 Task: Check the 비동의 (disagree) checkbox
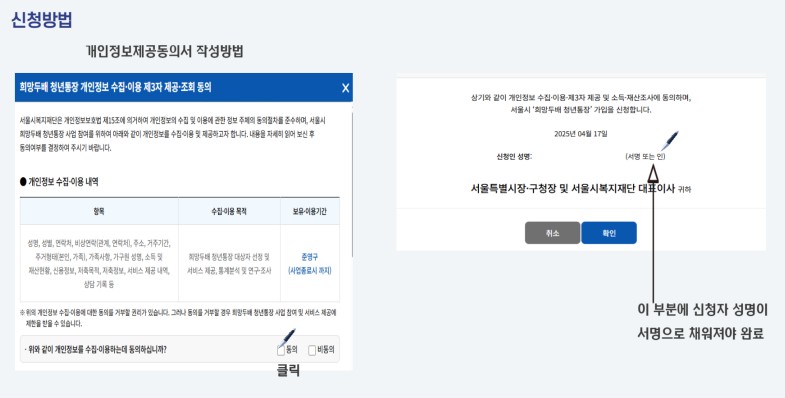[312, 350]
